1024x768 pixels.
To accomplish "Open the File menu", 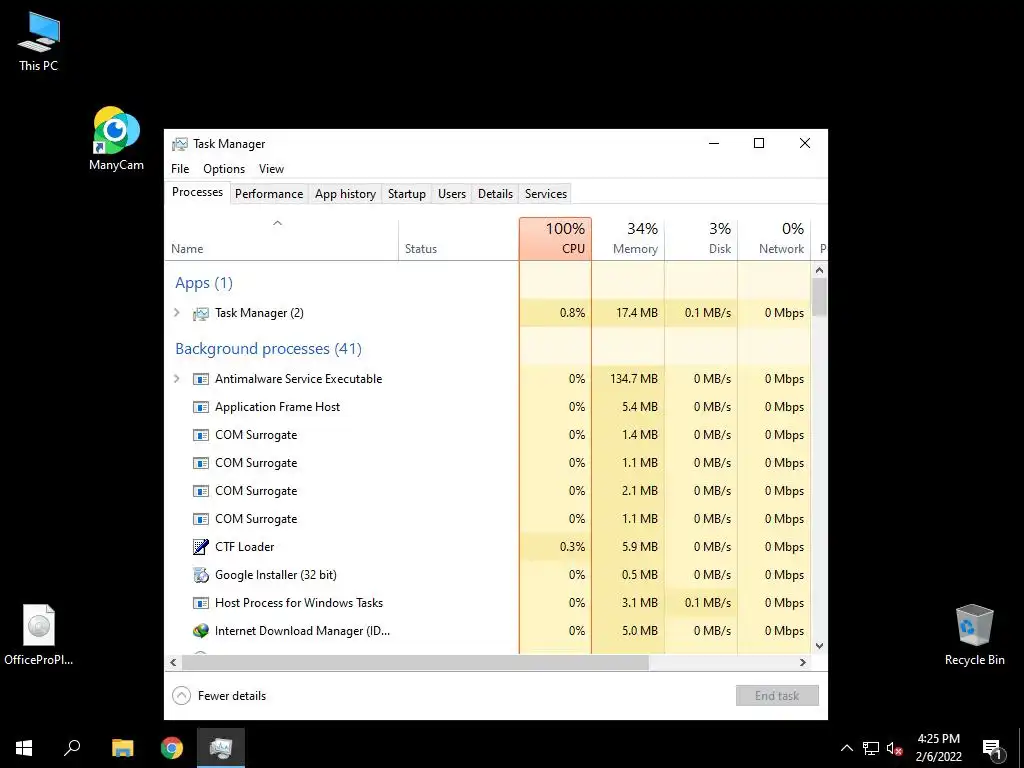I will [x=180, y=168].
